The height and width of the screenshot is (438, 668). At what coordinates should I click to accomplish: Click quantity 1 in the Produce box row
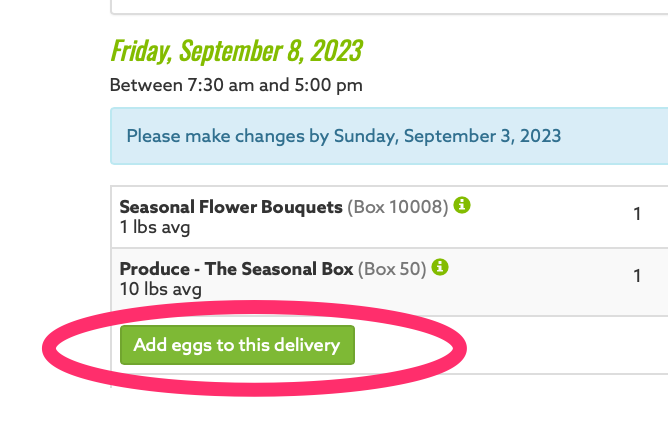(637, 276)
